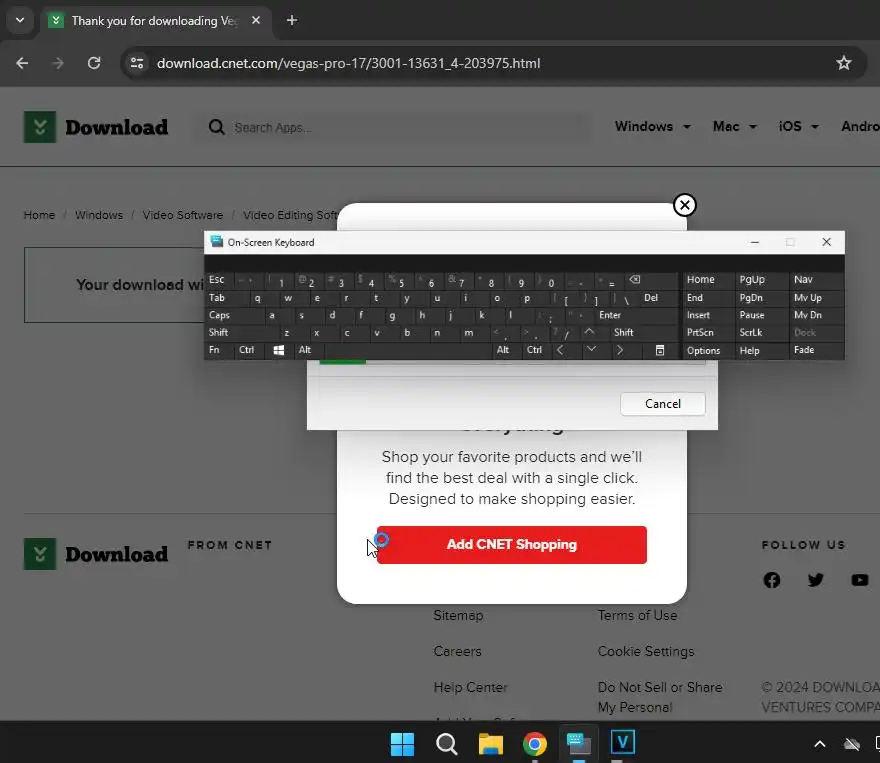Click Windows logo key on On-Screen Keyboard
880x763 pixels.
click(x=278, y=351)
